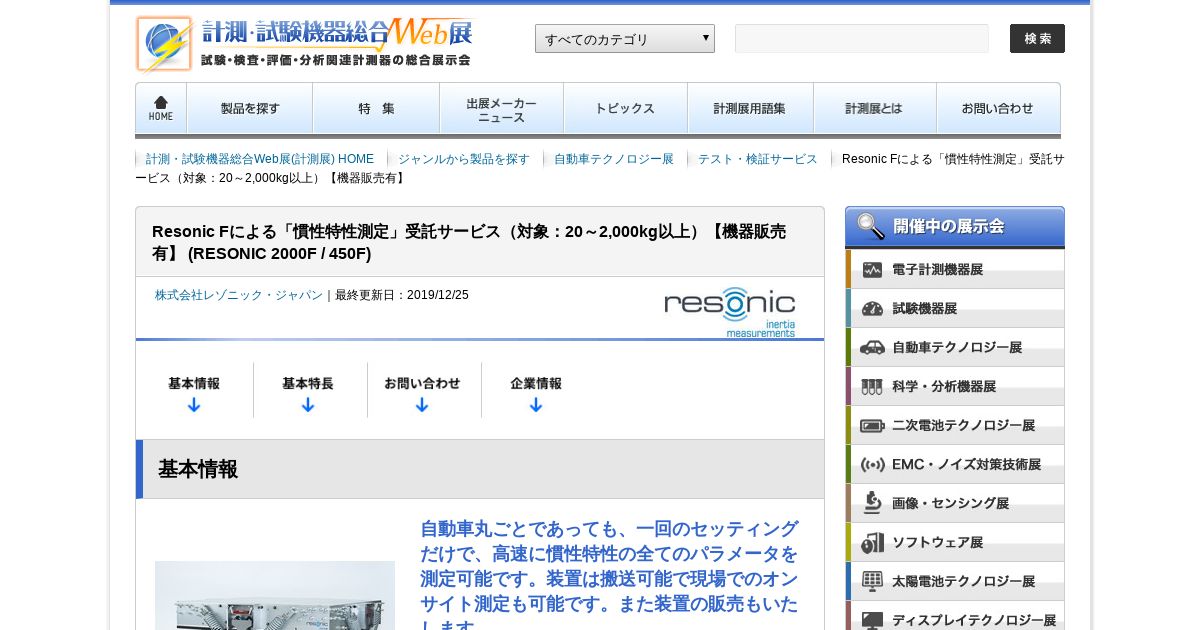This screenshot has height=630, width=1200.
Task: Click the 画像・センシング展 microscope icon
Action: point(872,503)
